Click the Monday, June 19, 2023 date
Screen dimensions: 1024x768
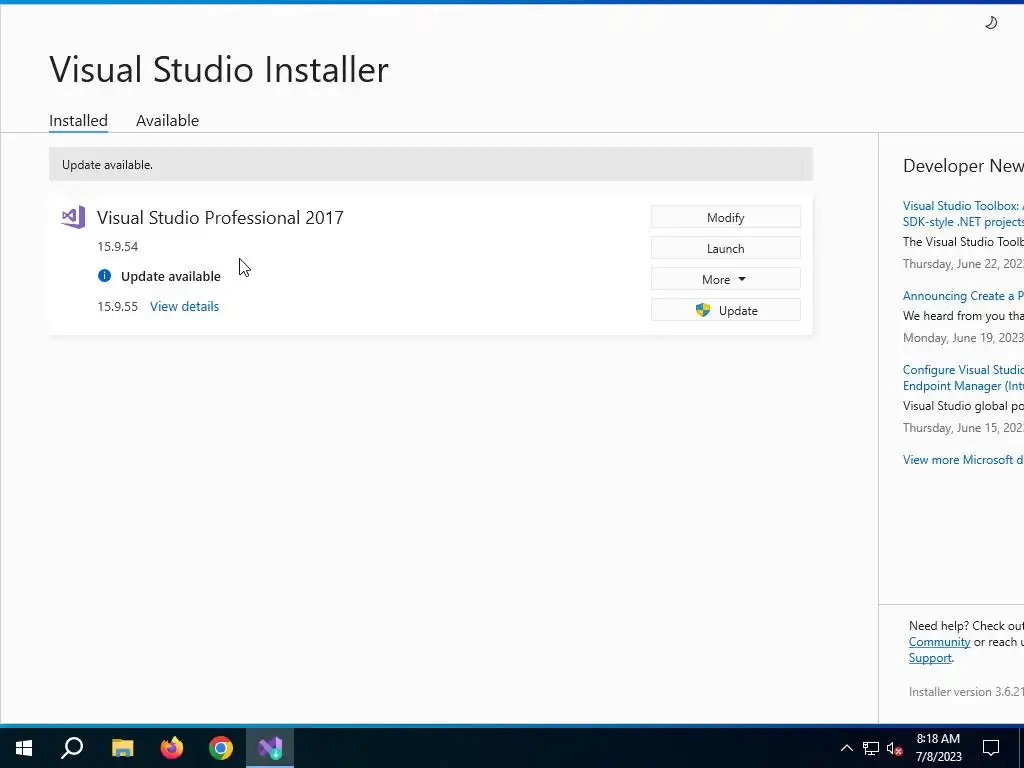coord(963,338)
